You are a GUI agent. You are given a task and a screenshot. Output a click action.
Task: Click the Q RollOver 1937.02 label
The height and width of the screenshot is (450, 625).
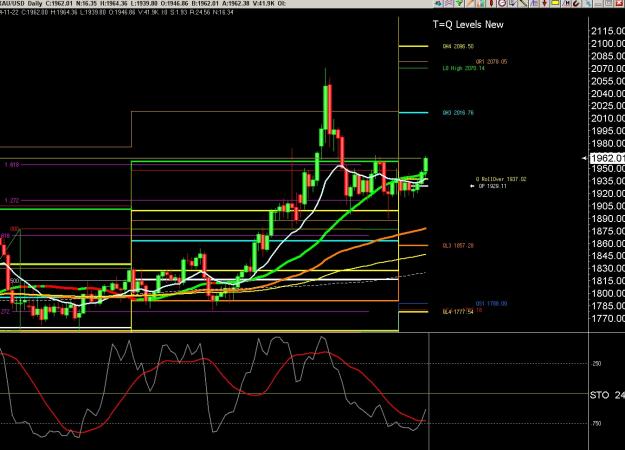click(x=501, y=179)
